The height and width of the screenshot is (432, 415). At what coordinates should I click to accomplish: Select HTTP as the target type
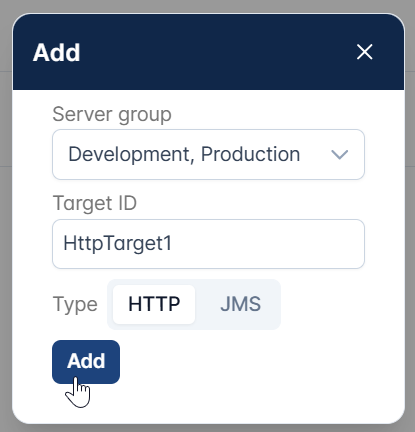tap(154, 304)
